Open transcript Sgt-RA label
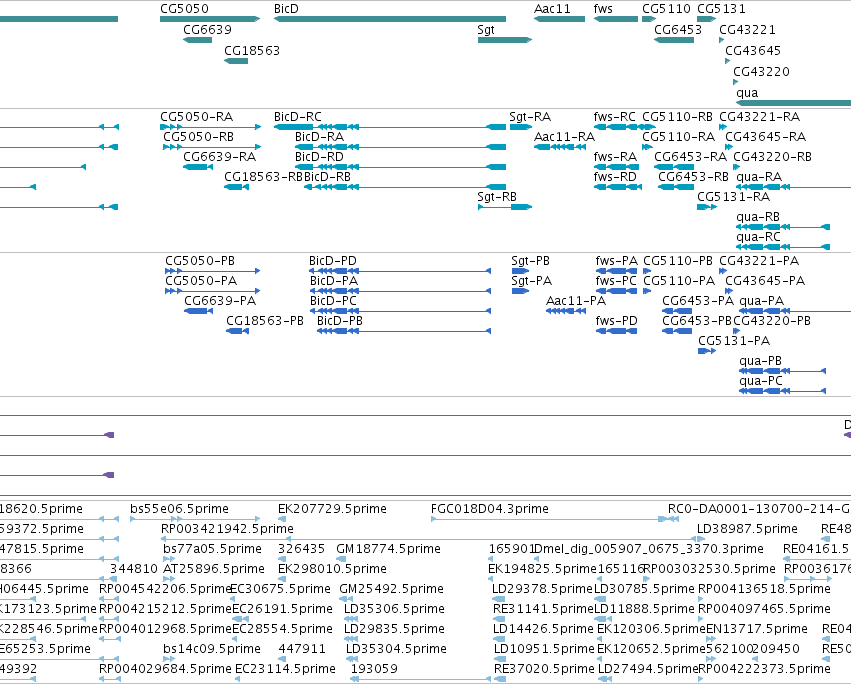The image size is (851, 684). point(530,117)
